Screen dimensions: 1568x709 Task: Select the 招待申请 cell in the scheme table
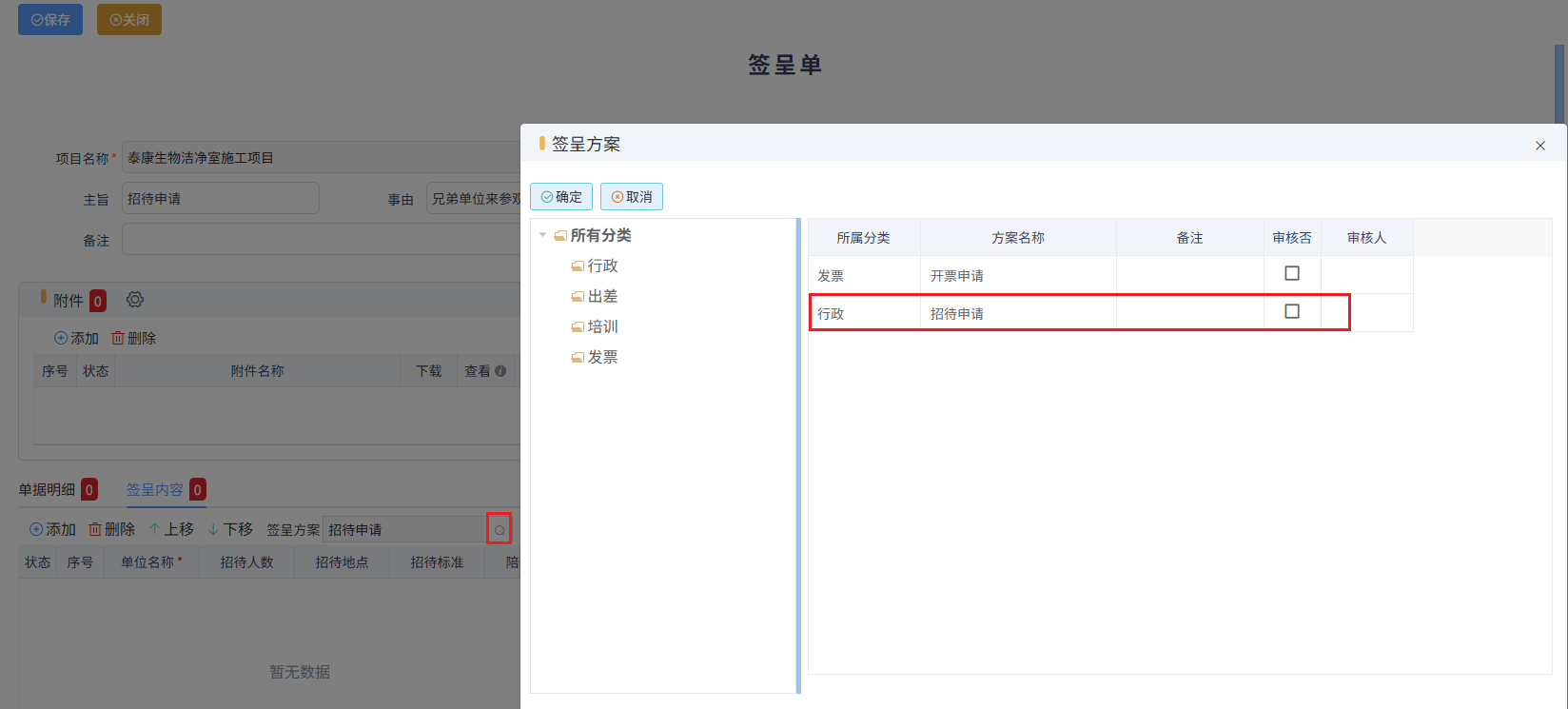(x=1018, y=313)
